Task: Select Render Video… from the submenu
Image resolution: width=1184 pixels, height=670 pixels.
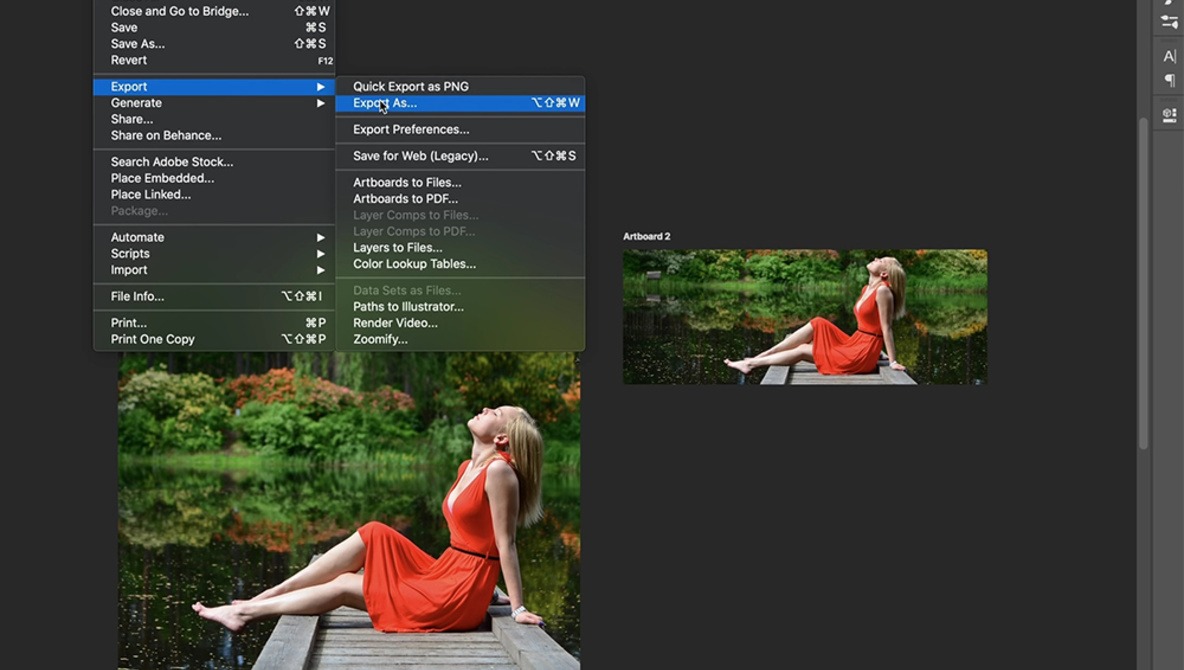Action: [395, 323]
